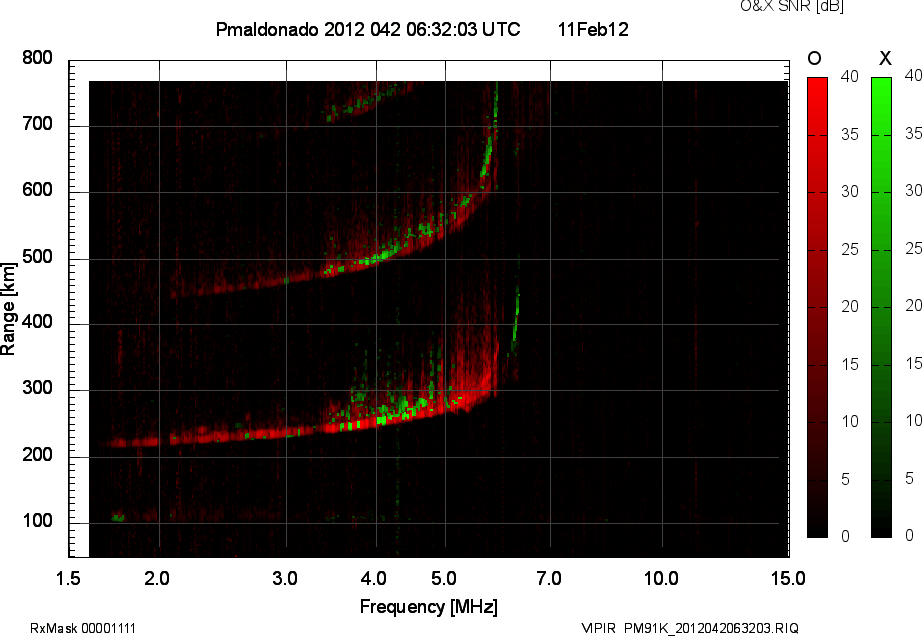Select the Pmaldonado timestamp title text
The height and width of the screenshot is (636, 922).
pos(367,30)
